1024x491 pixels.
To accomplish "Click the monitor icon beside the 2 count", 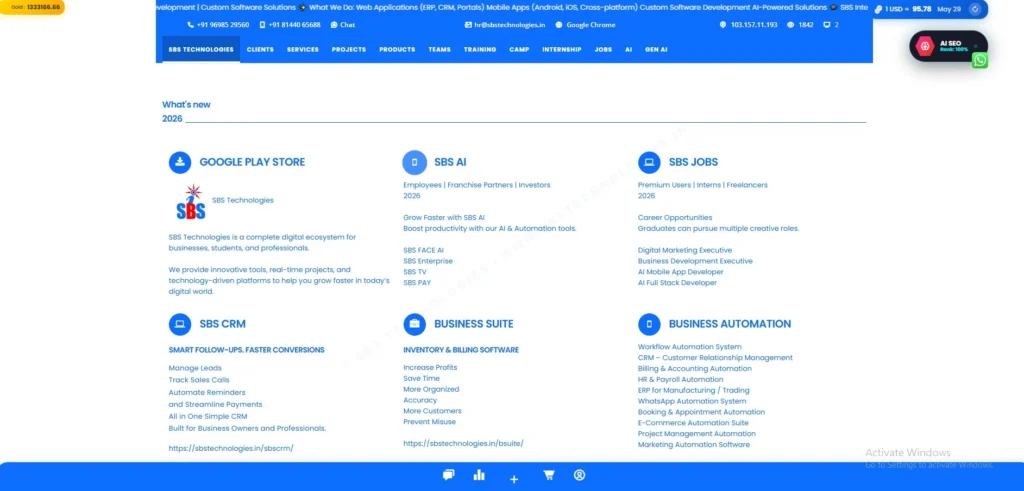I will (827, 25).
